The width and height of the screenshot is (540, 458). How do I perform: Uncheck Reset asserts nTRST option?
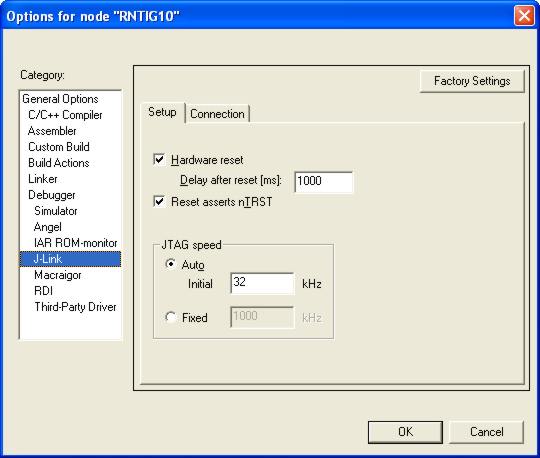[x=159, y=201]
